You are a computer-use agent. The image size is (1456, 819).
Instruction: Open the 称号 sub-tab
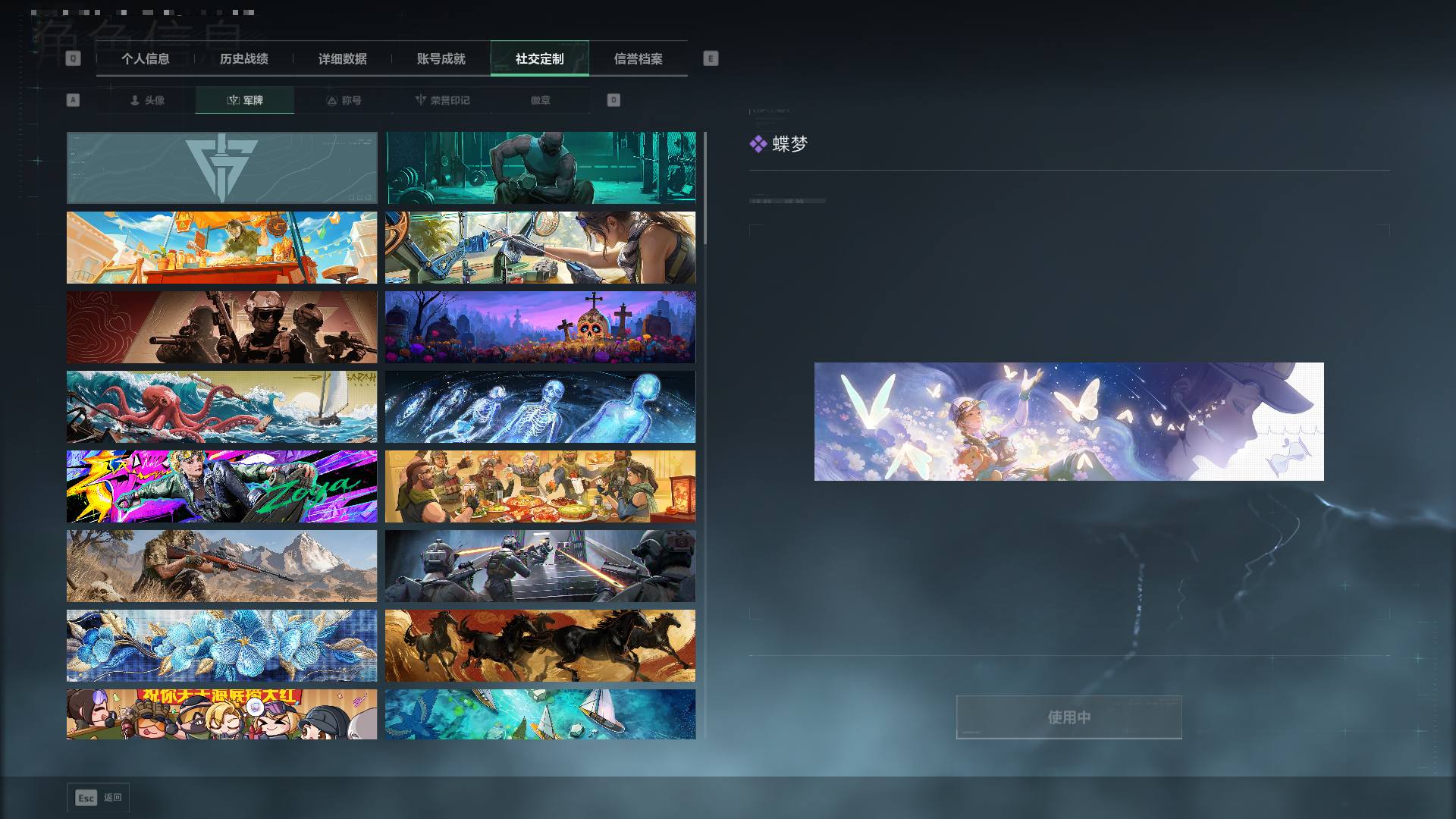[344, 100]
